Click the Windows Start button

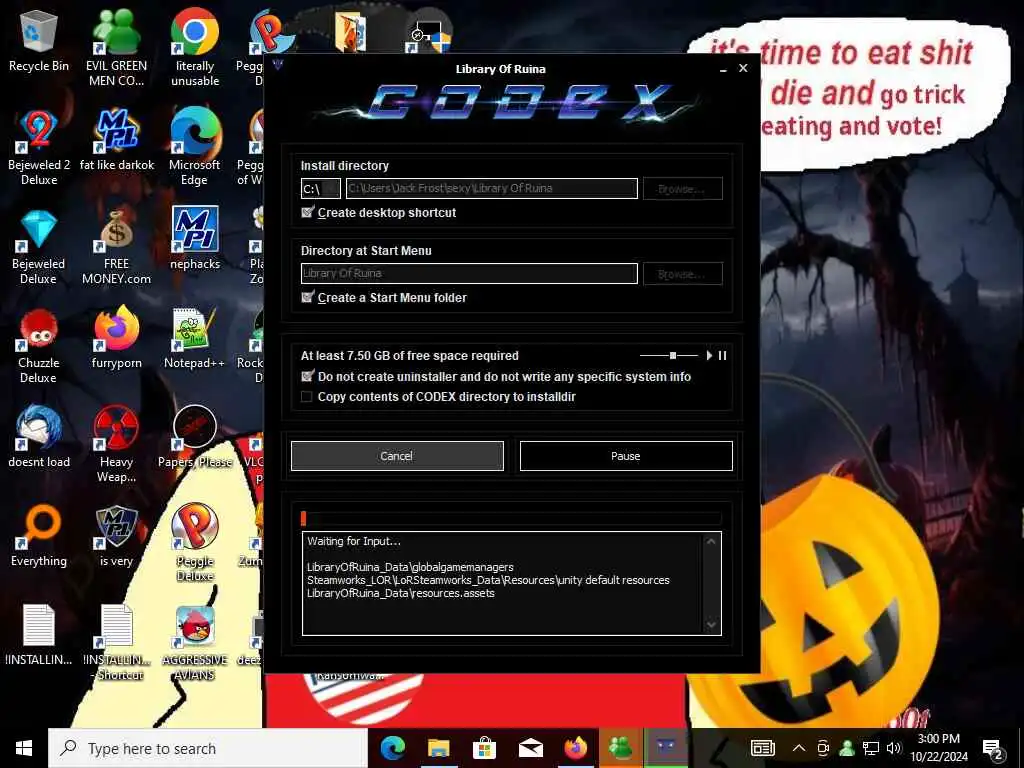click(x=24, y=748)
